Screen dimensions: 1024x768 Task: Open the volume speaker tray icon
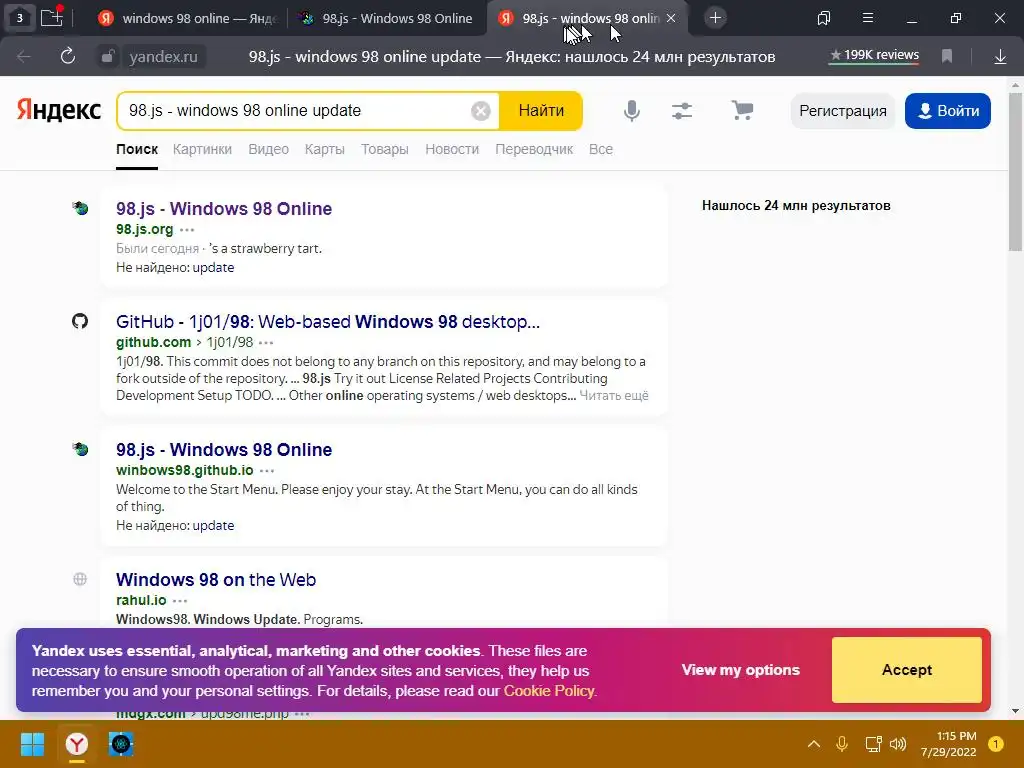pyautogui.click(x=898, y=744)
